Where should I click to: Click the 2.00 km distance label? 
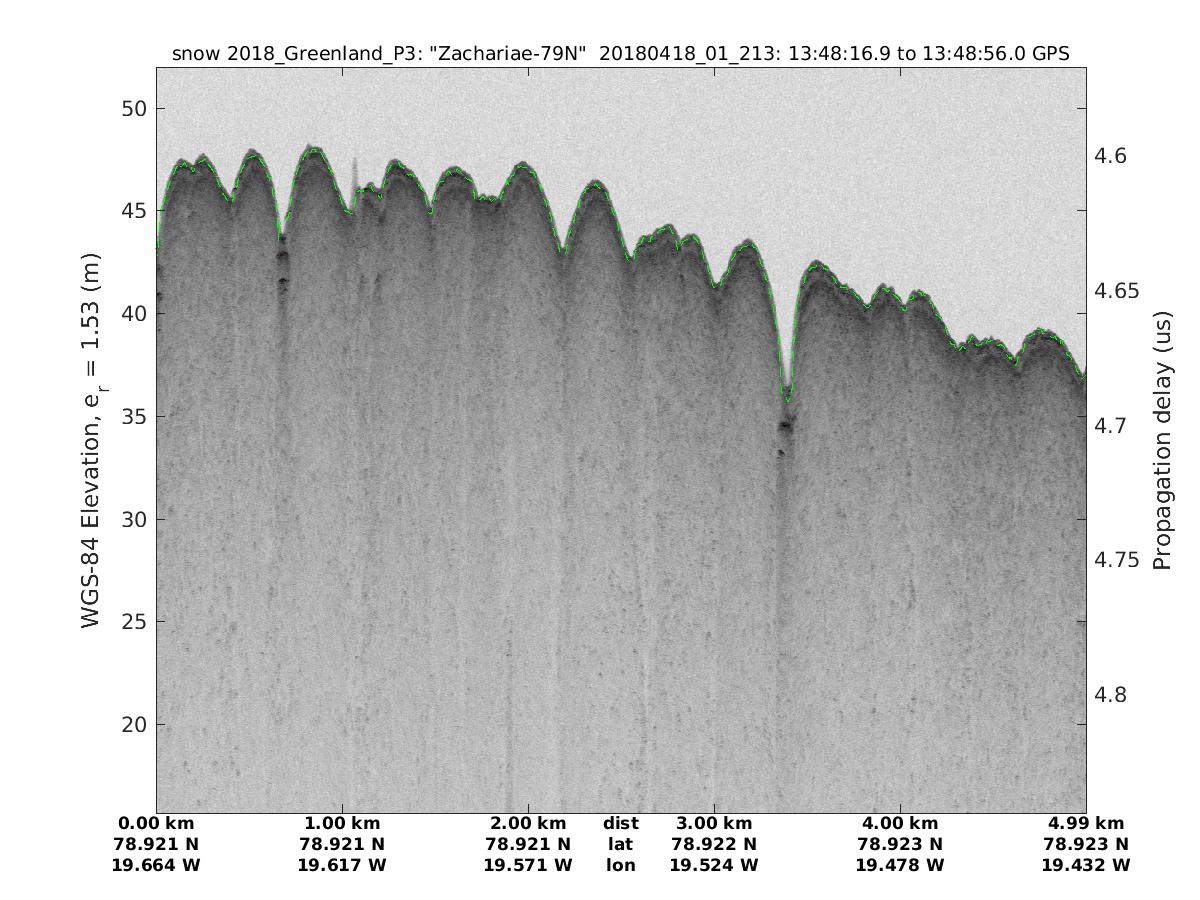528,823
